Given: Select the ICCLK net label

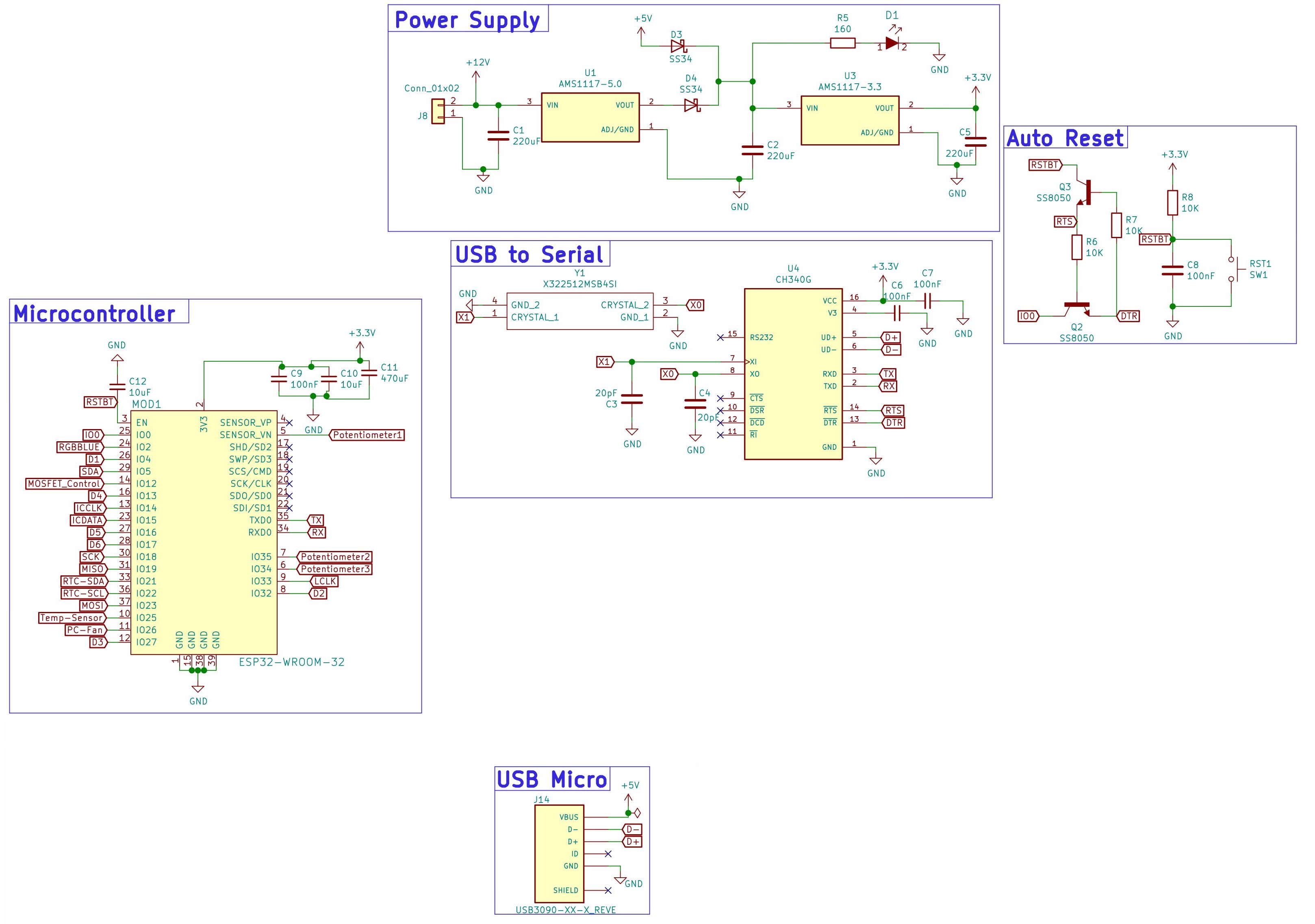Looking at the screenshot, I should click(90, 508).
